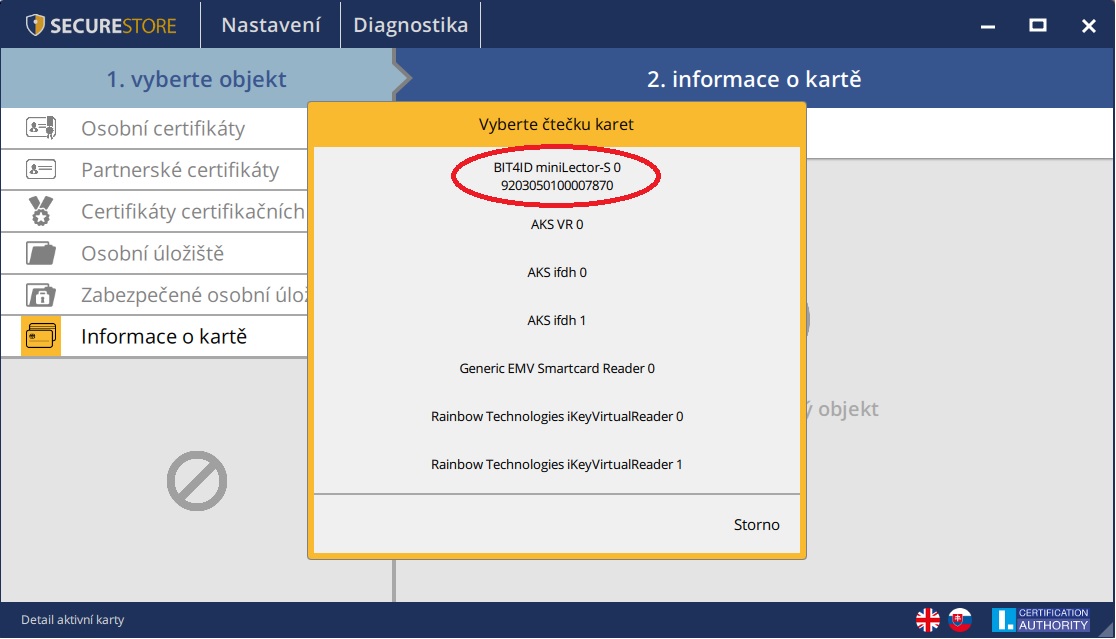Choose Rainbow Technologies iKeyVirtualReader 0
1116x639 pixels.
(557, 417)
